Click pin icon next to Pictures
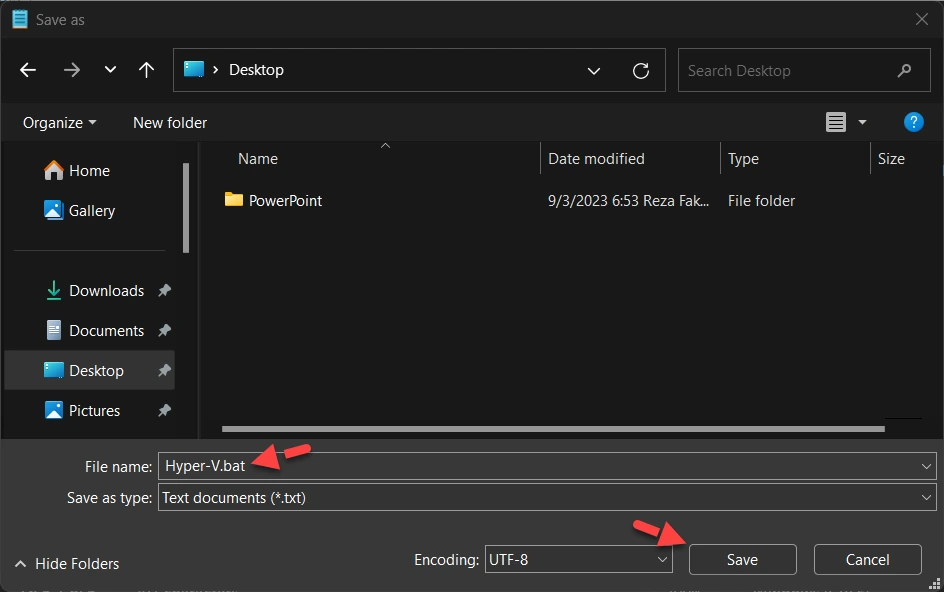Viewport: 944px width, 592px height. [164, 411]
